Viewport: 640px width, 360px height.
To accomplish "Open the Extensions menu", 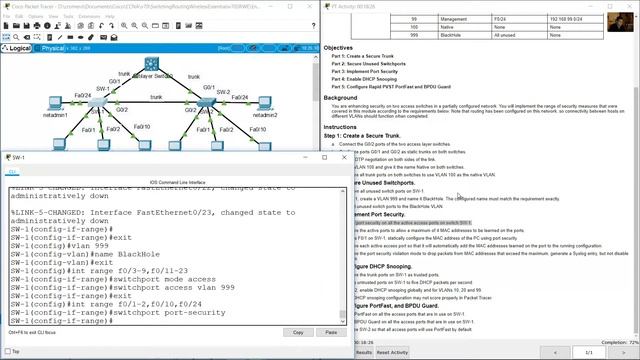I will point(89,16).
